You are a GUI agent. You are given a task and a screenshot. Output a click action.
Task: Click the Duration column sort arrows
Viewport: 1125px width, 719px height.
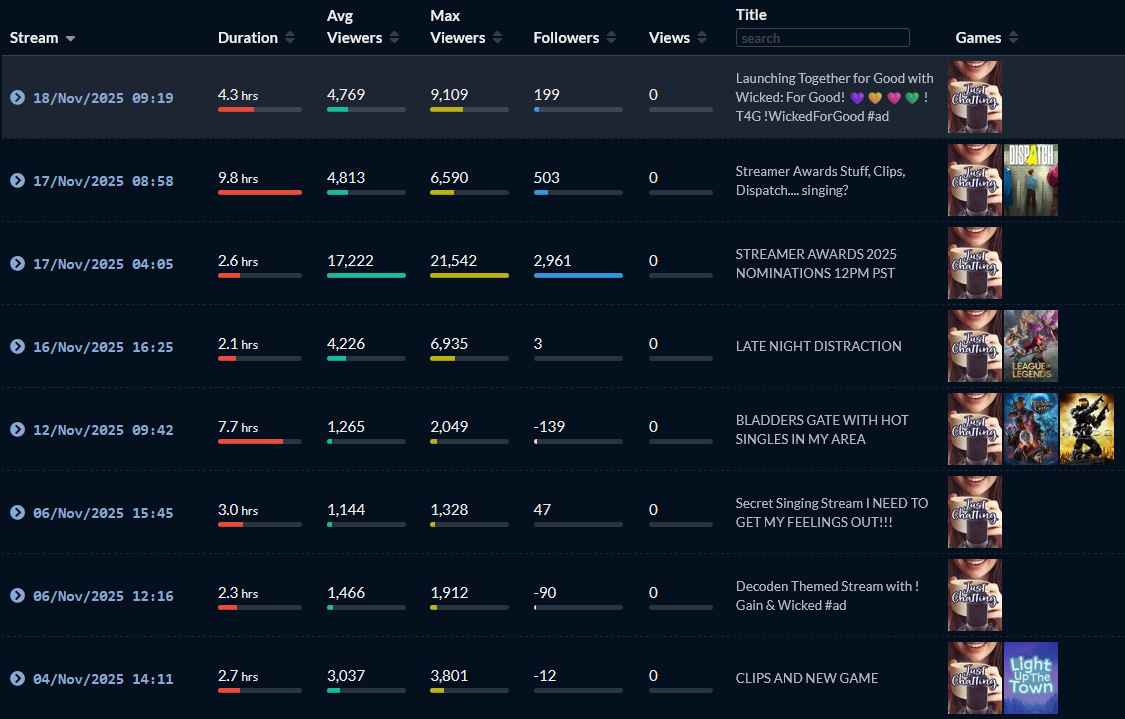[290, 37]
